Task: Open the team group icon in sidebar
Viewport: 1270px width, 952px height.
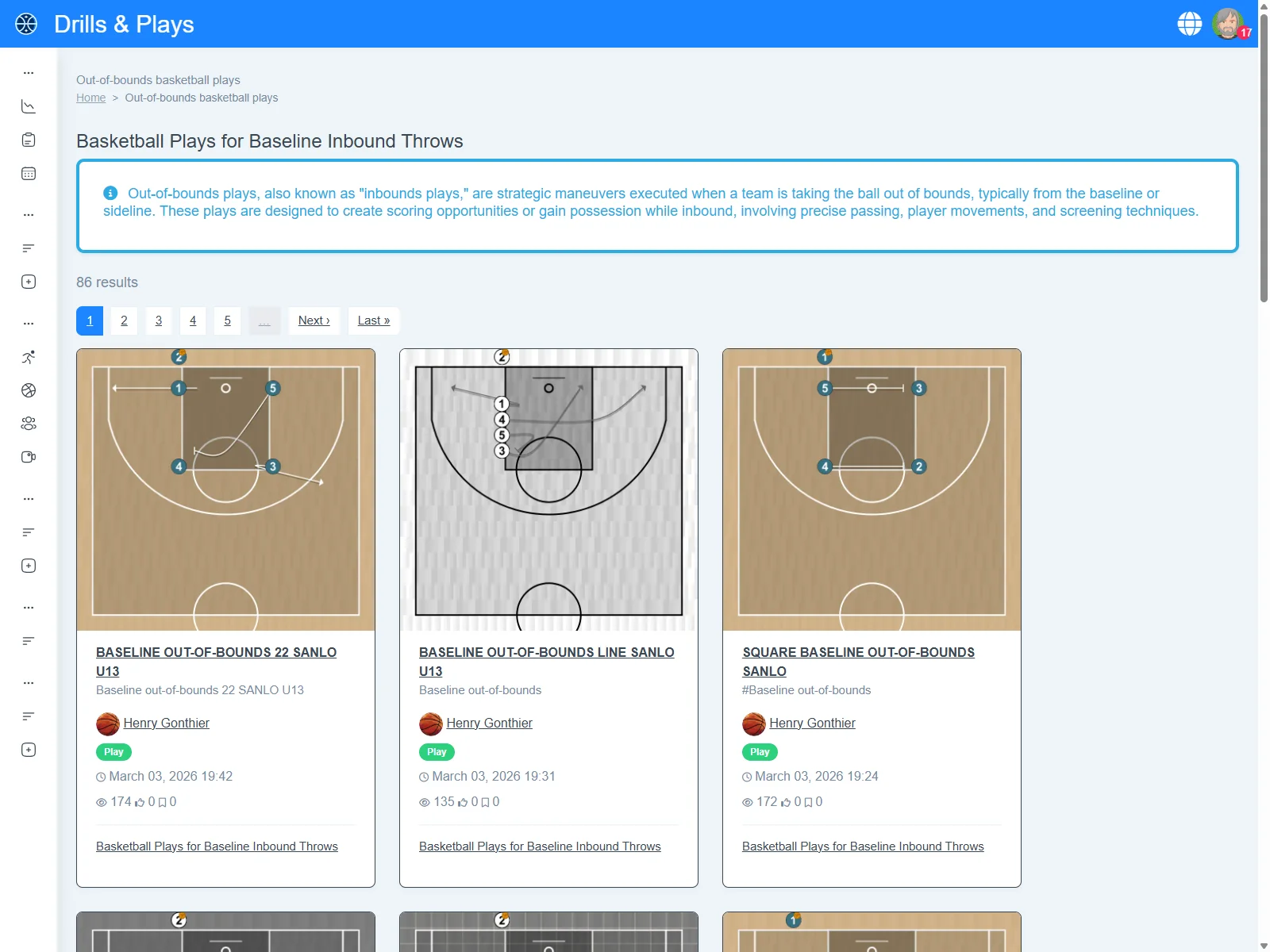Action: point(29,424)
